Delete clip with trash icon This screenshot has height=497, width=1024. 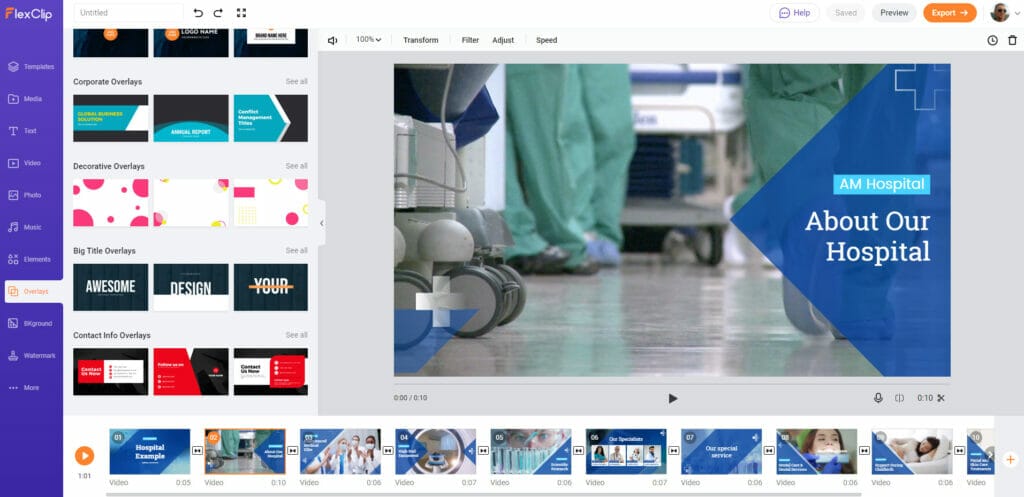[1012, 40]
